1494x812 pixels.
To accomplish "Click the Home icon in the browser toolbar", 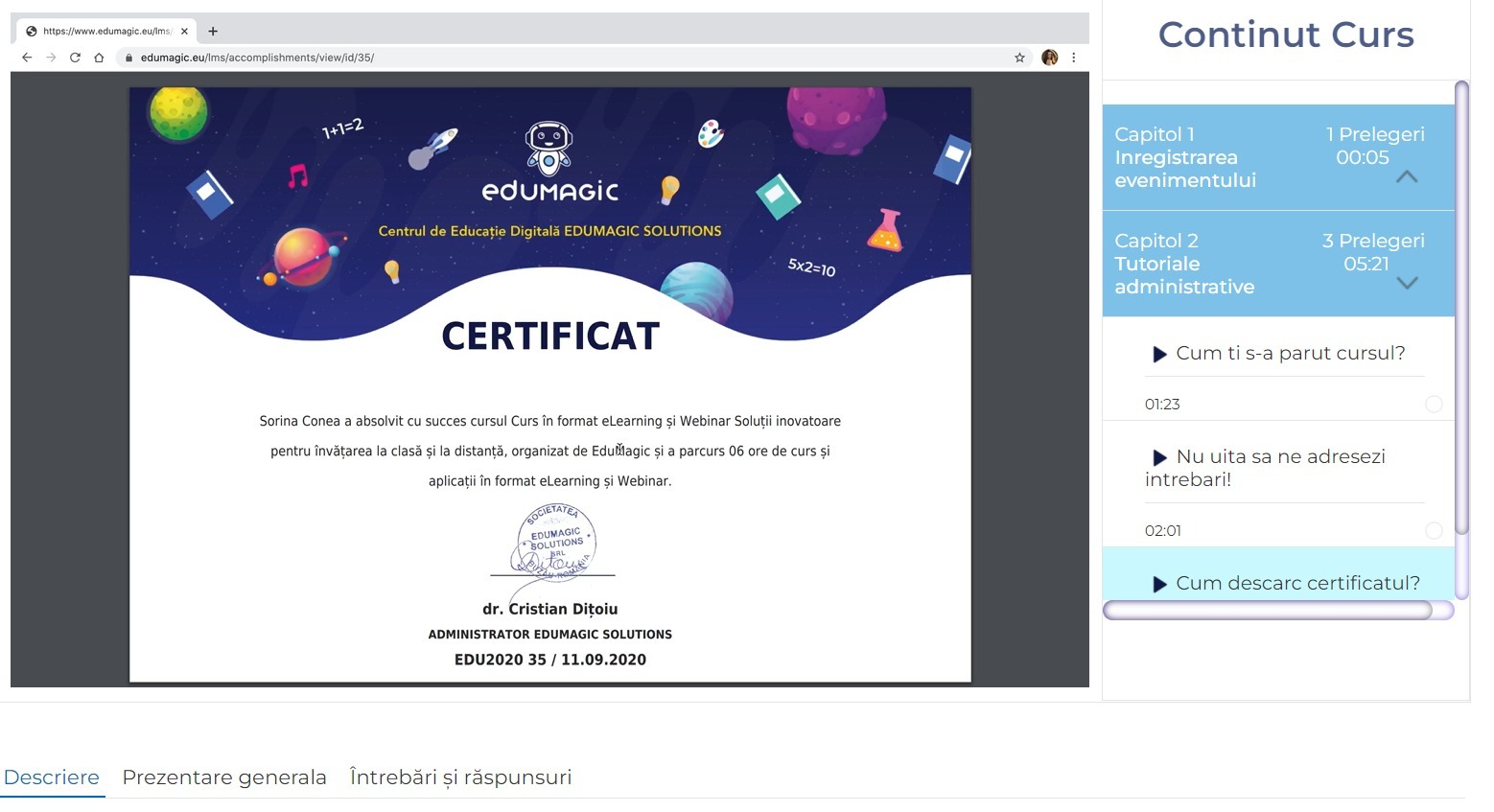I will point(100,58).
